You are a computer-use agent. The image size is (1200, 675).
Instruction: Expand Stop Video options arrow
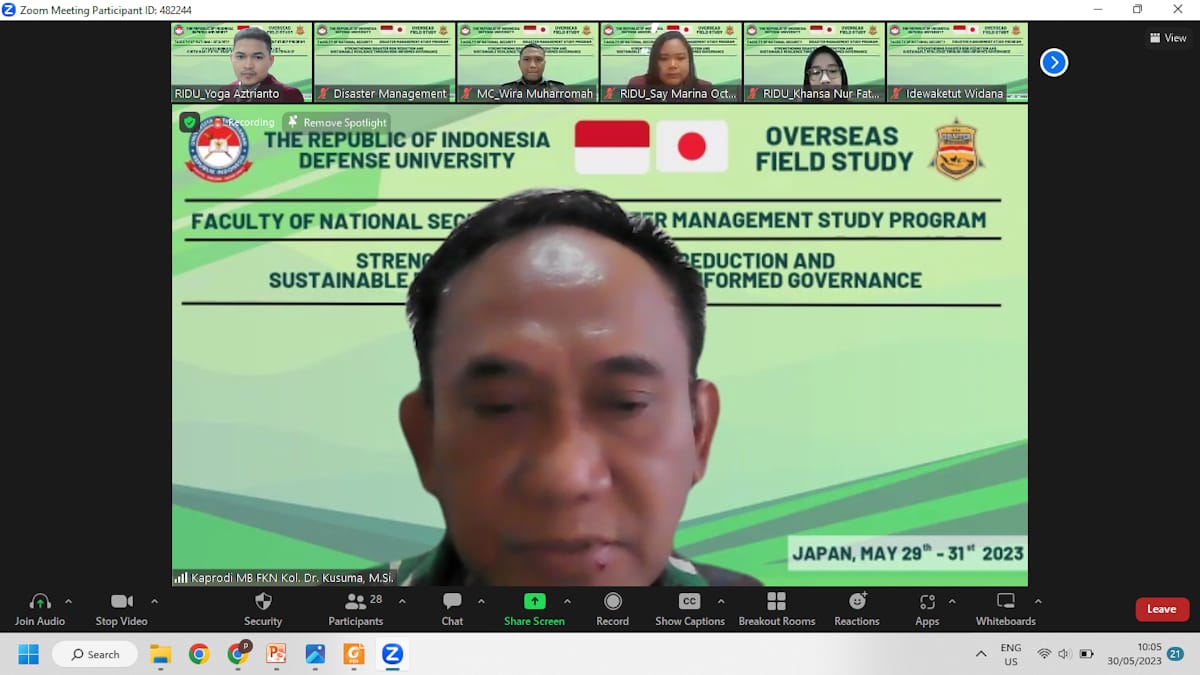[154, 602]
